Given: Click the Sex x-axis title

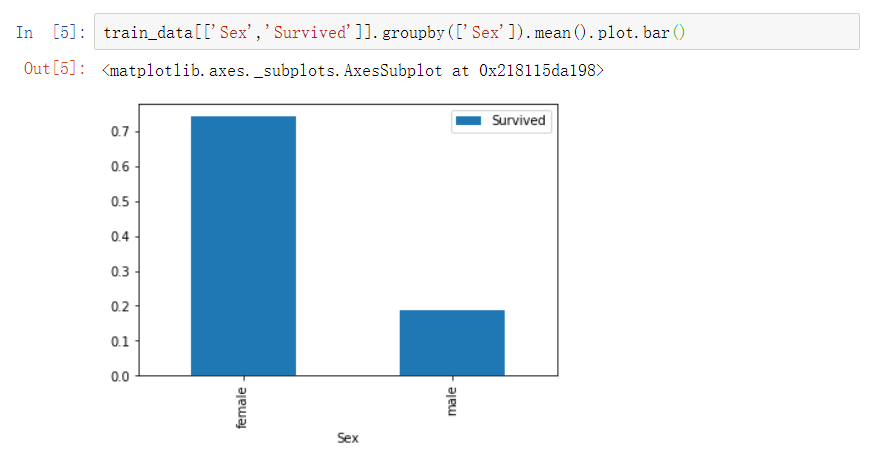Looking at the screenshot, I should click(347, 438).
